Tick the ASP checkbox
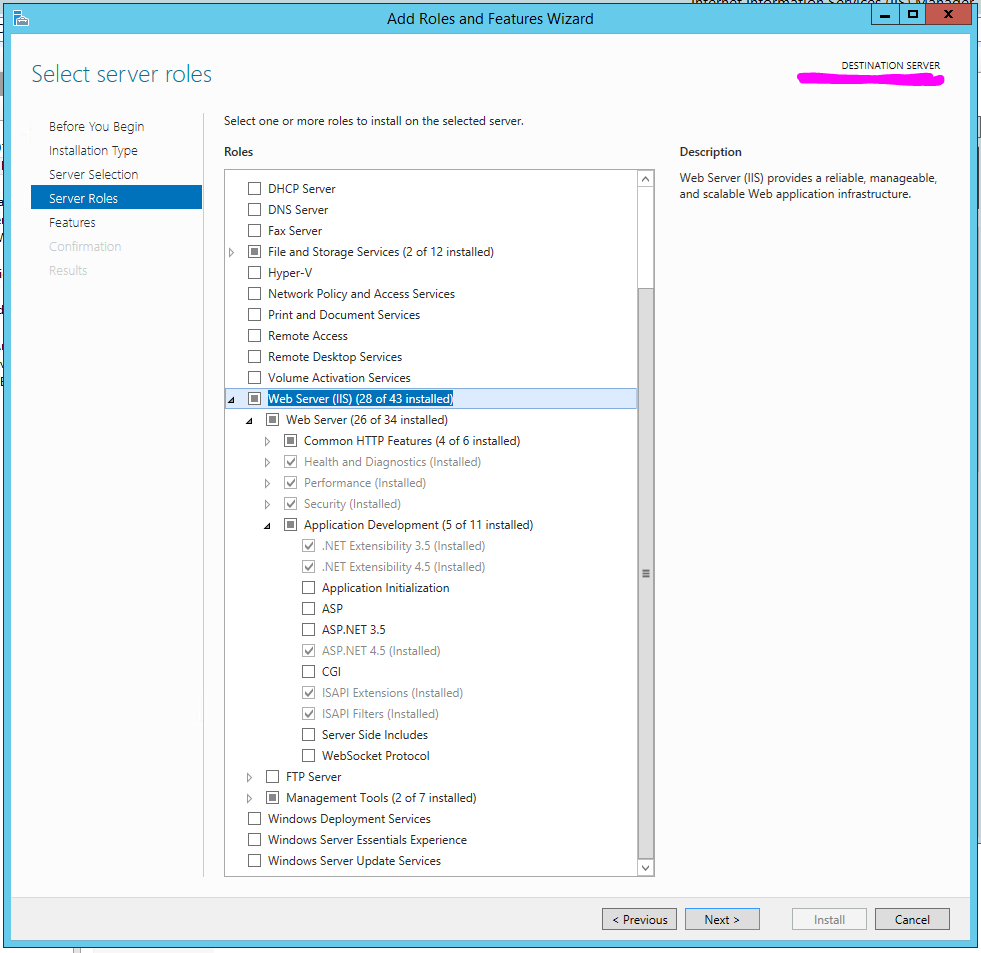 (308, 608)
